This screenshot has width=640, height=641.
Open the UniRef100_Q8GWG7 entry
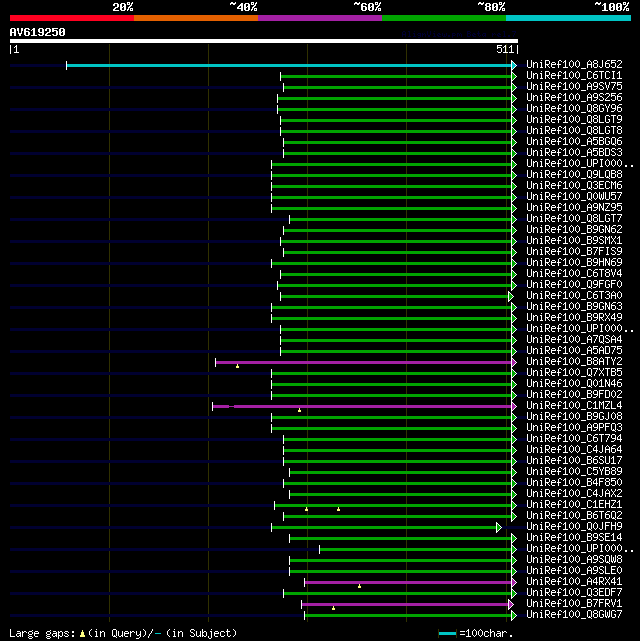(574, 614)
